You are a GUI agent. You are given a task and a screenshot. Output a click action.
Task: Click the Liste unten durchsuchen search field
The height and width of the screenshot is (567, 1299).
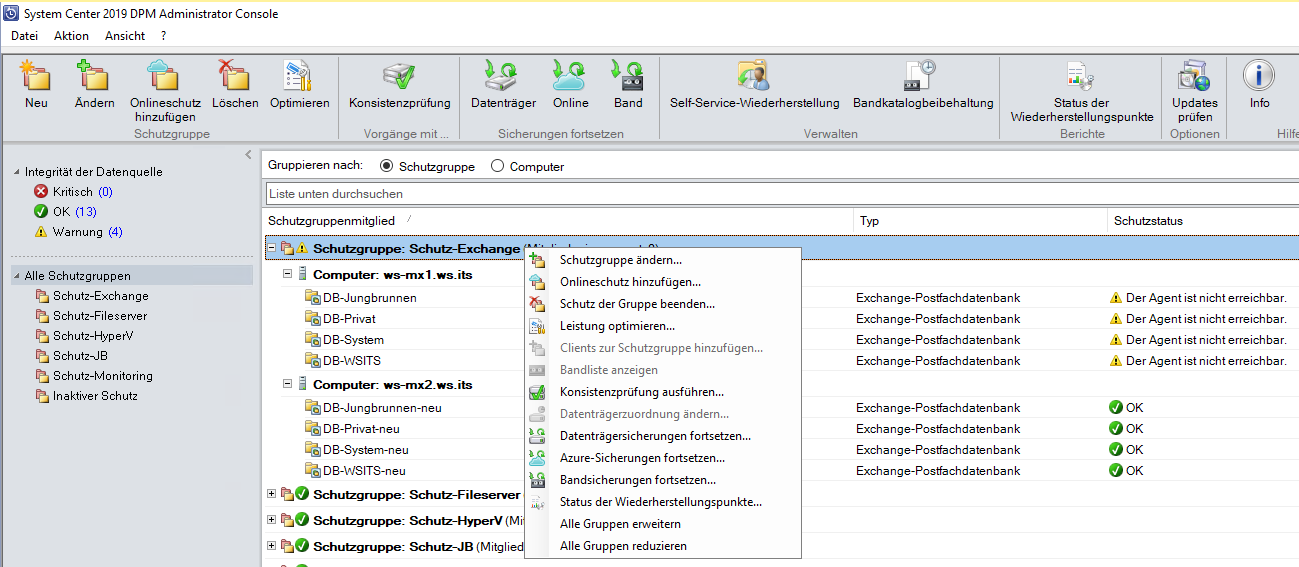[x=782, y=193]
